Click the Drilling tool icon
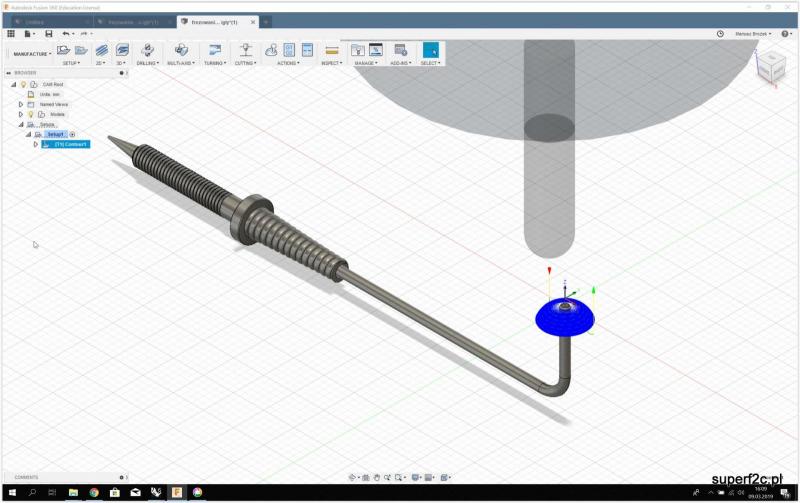800x503 pixels. point(147,49)
